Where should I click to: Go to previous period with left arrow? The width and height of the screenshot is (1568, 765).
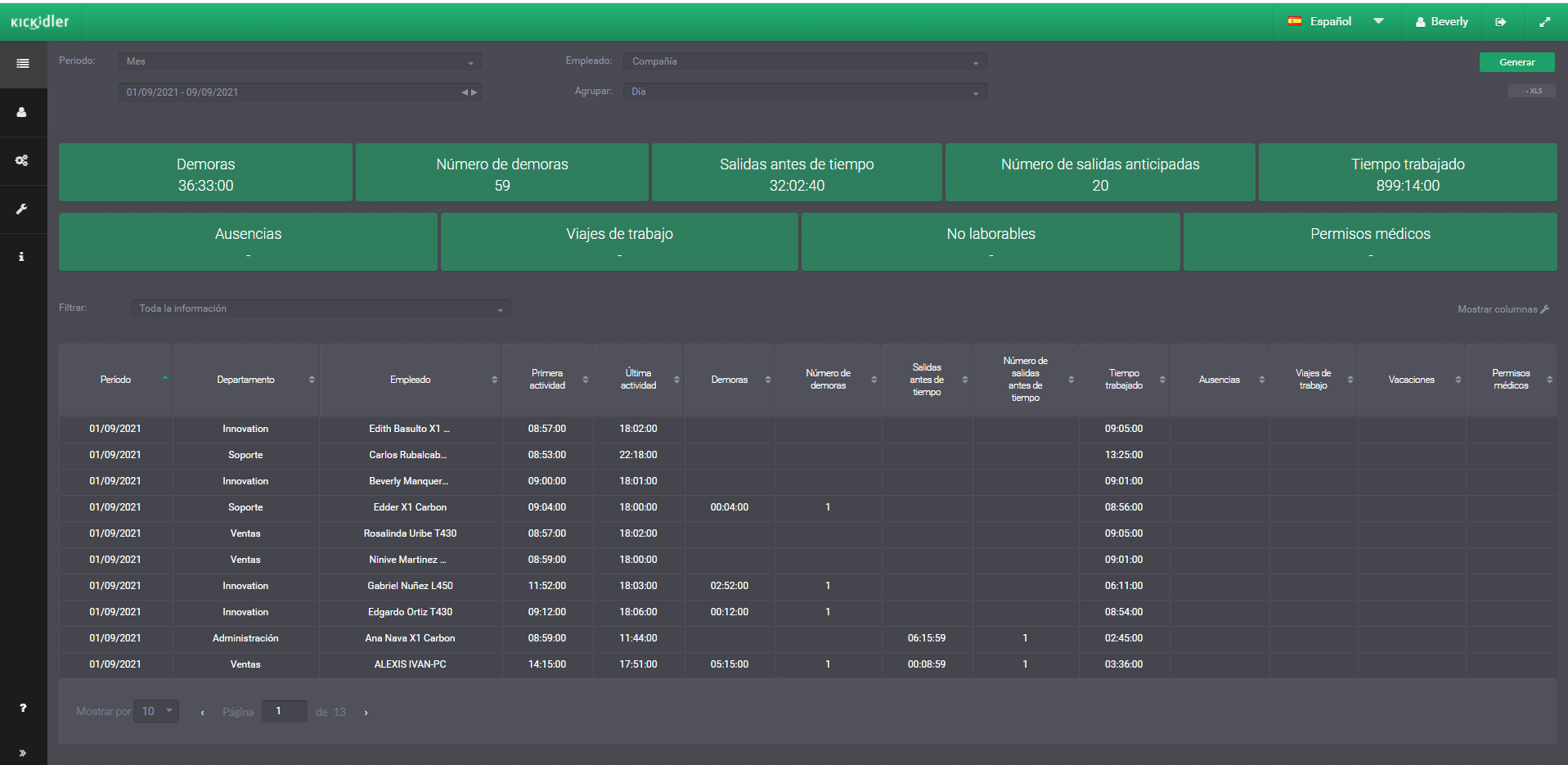coord(465,92)
